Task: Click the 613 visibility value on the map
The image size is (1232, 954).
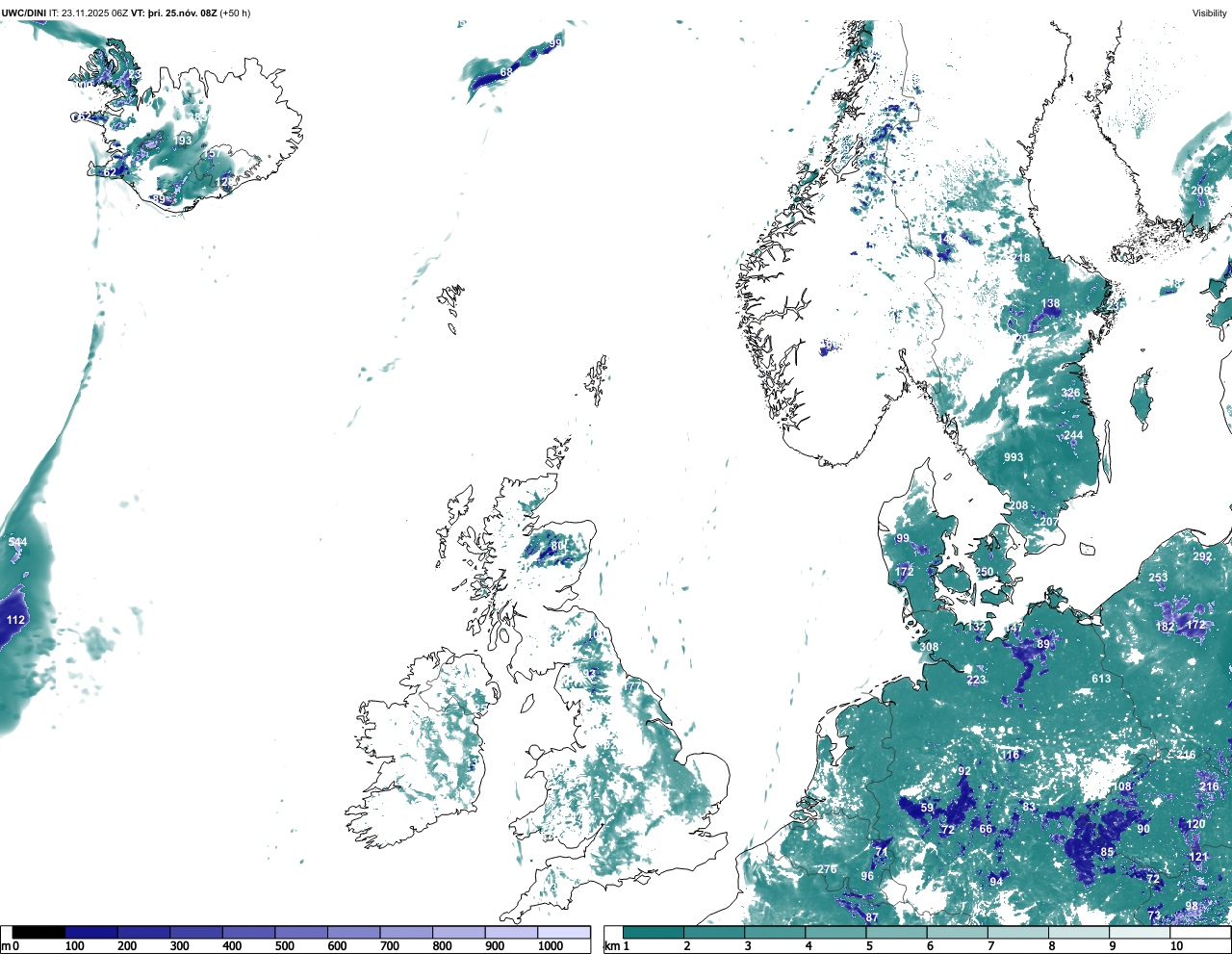Action: click(1101, 679)
